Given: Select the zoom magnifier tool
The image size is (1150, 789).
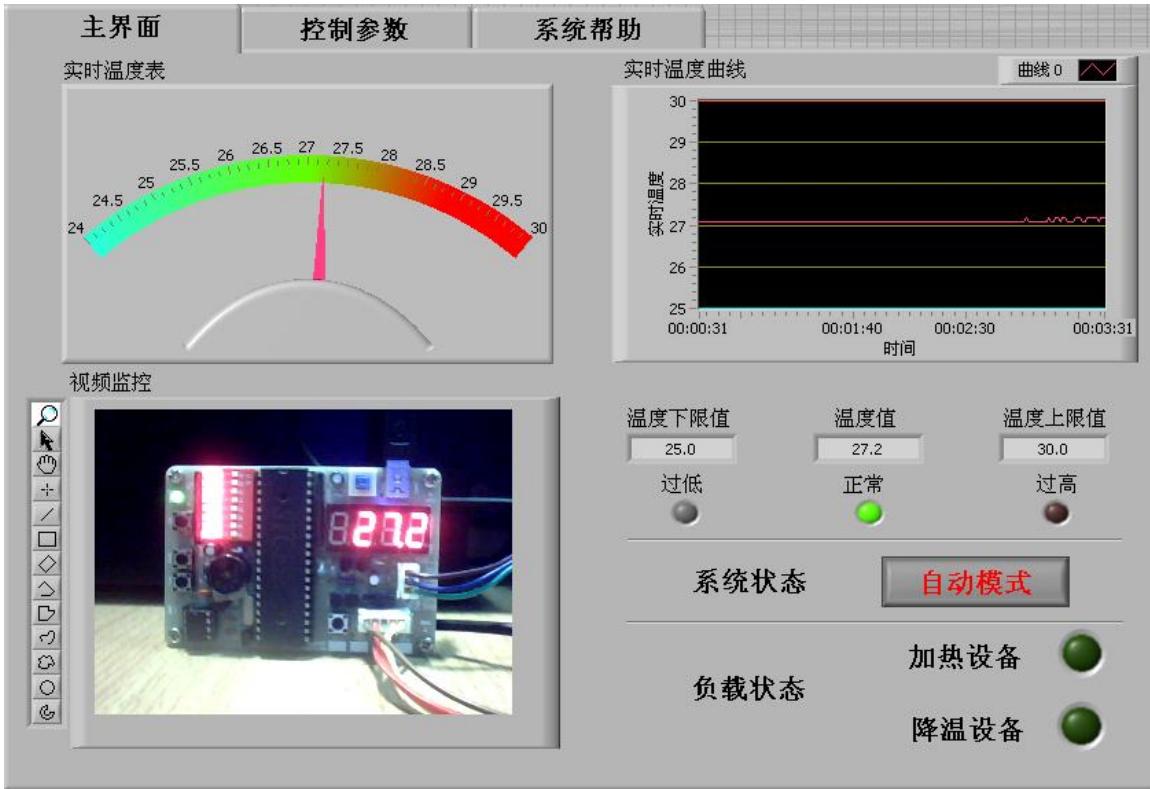Looking at the screenshot, I should coord(47,414).
